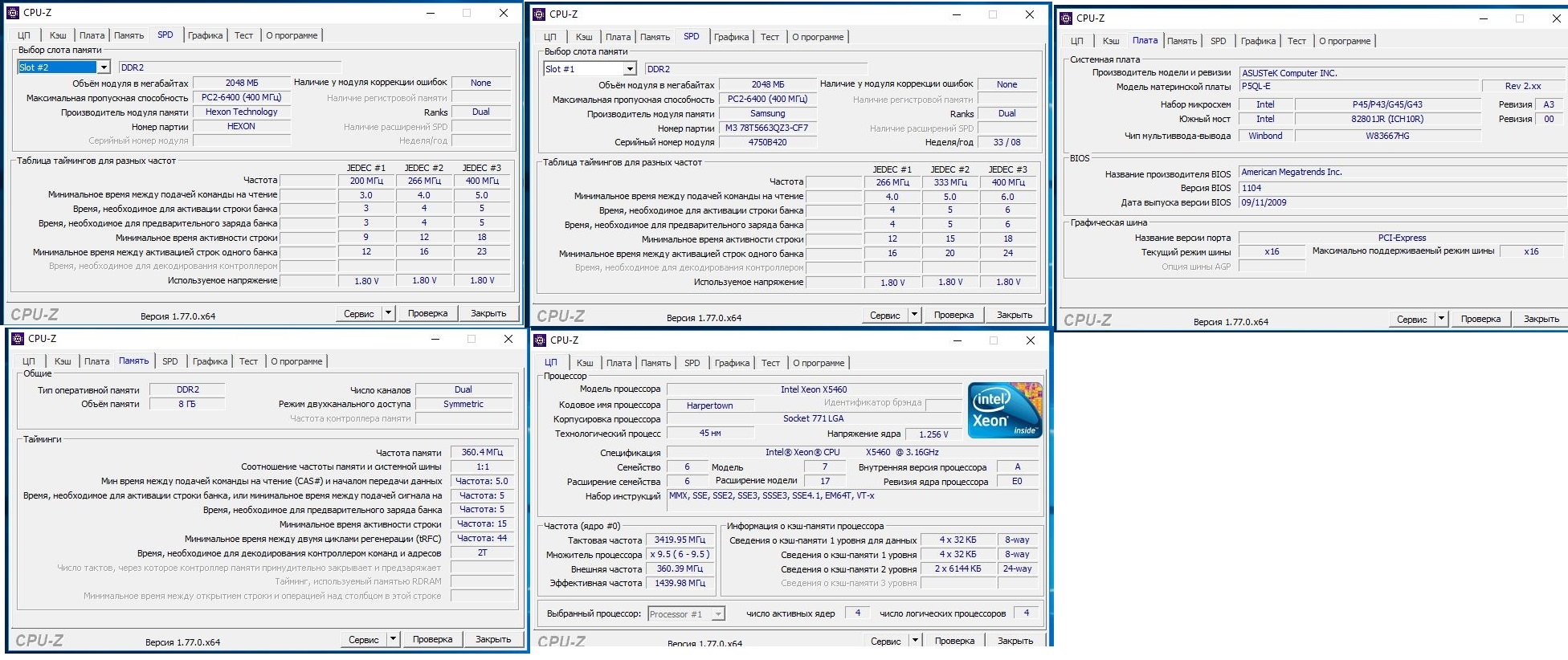
Task: Click the CPU-Z title icon in the memory timings window
Action: (18, 339)
